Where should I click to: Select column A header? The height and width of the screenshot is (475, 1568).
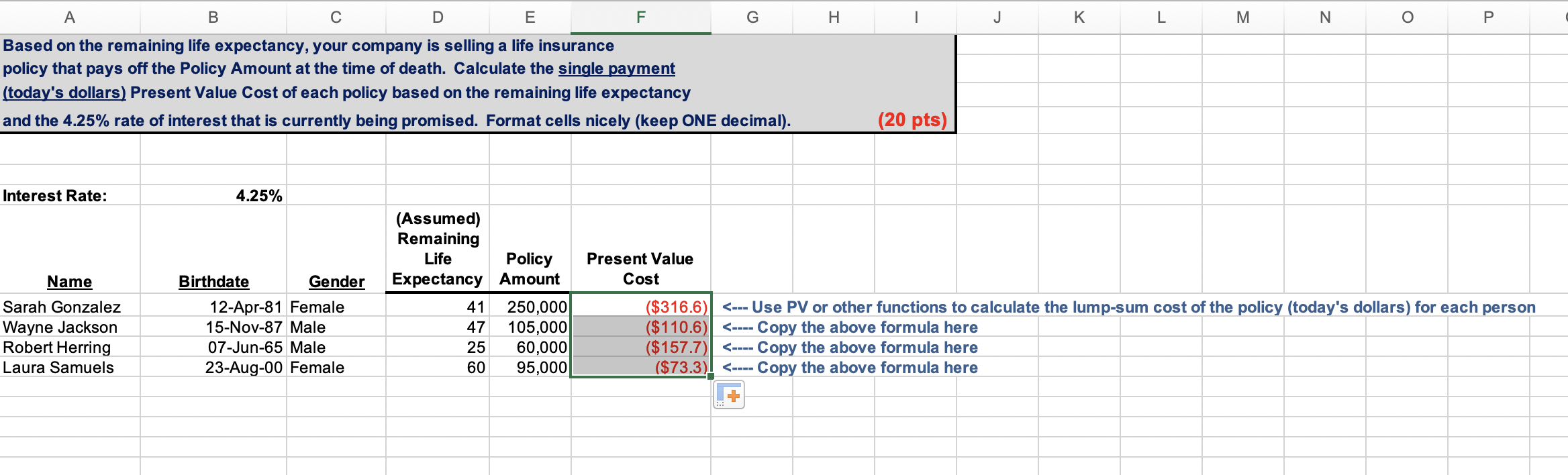[70, 17]
